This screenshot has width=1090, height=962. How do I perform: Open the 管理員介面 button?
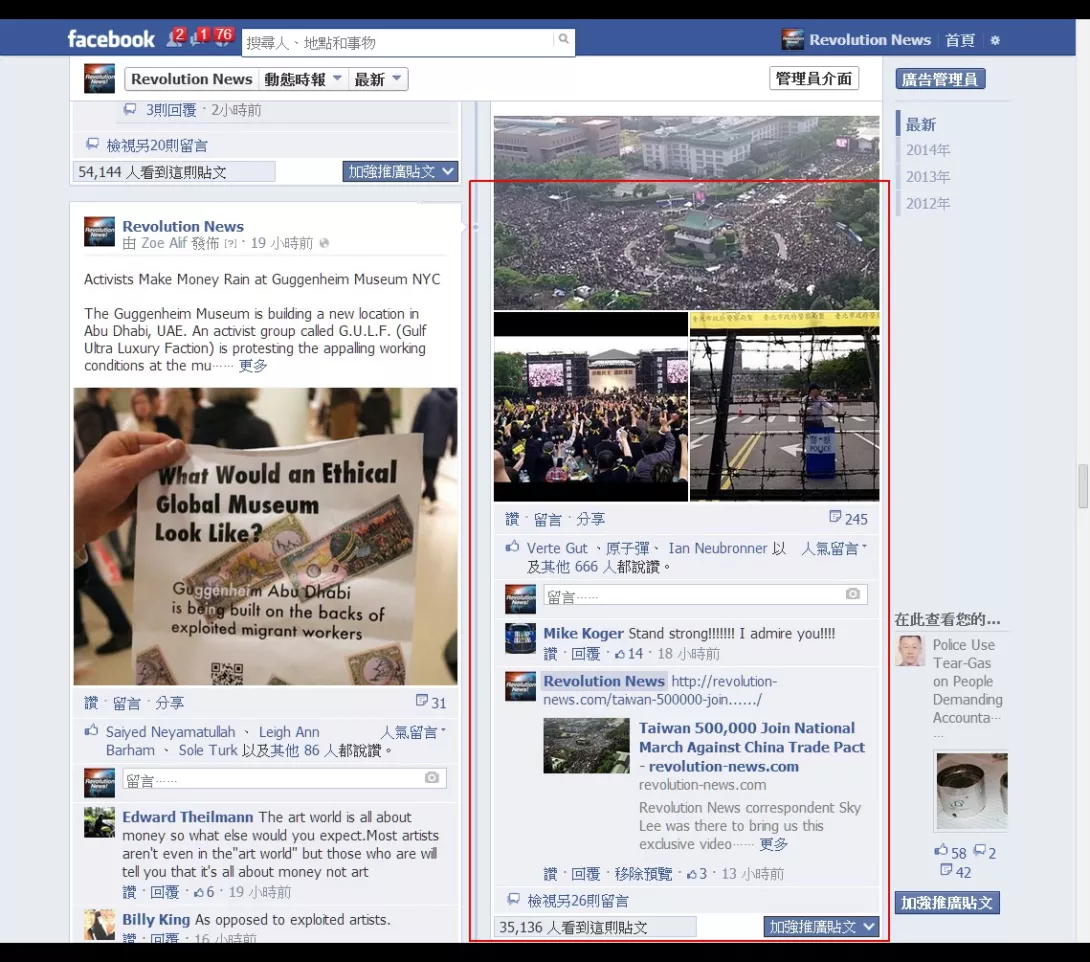(x=814, y=79)
